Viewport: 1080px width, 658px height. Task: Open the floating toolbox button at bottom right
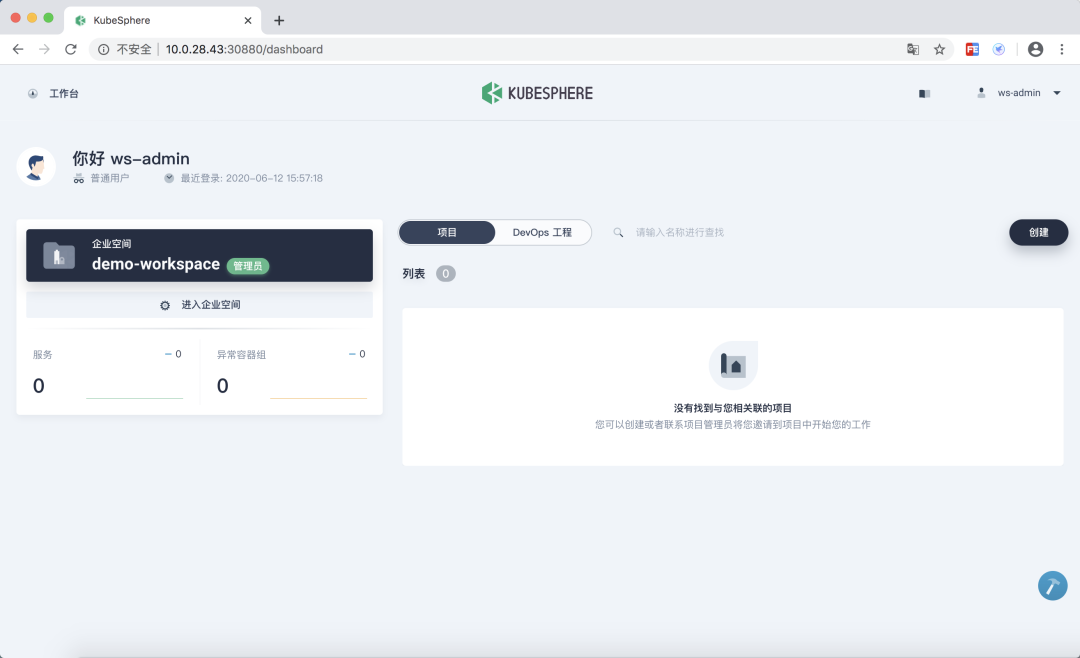tap(1052, 586)
